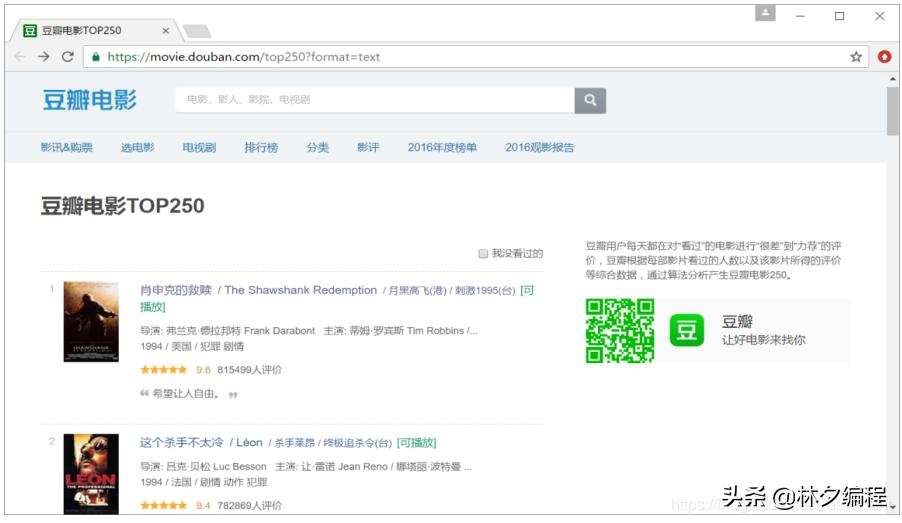
Task: Click the 电影、影人、影院 search field
Action: 375,100
